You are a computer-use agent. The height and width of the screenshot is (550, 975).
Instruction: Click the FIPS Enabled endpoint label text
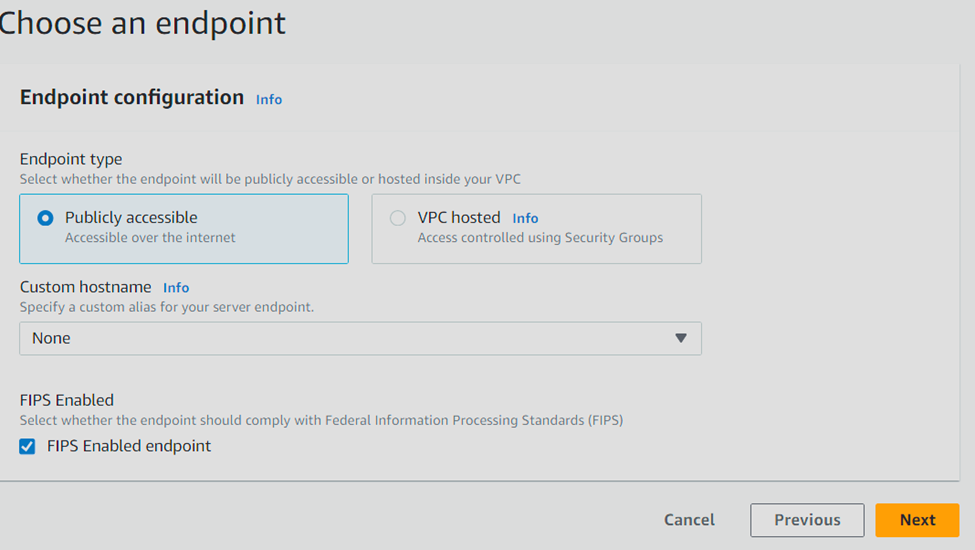click(129, 446)
